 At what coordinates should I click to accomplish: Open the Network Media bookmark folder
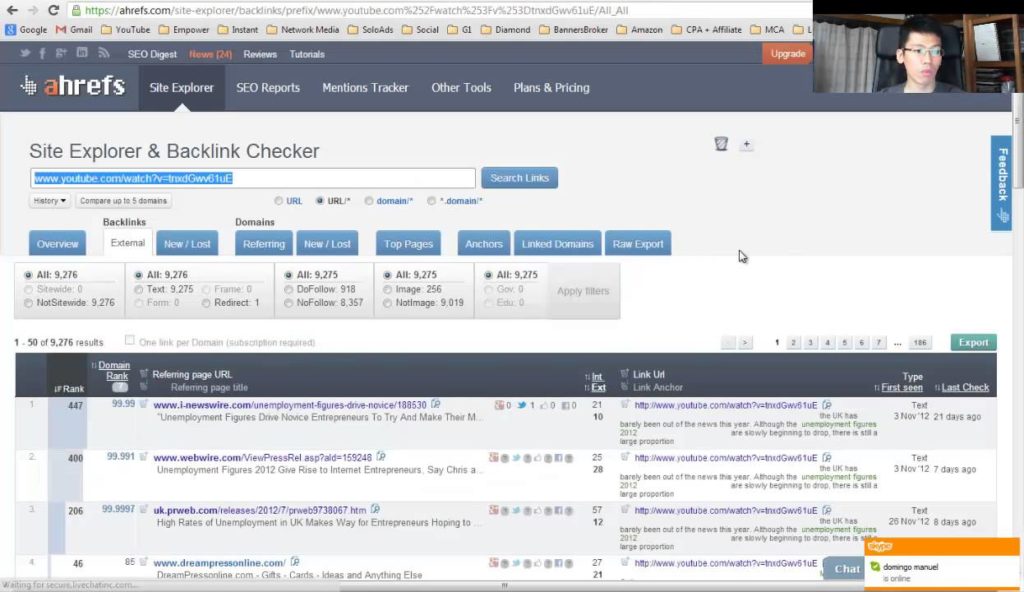[303, 29]
